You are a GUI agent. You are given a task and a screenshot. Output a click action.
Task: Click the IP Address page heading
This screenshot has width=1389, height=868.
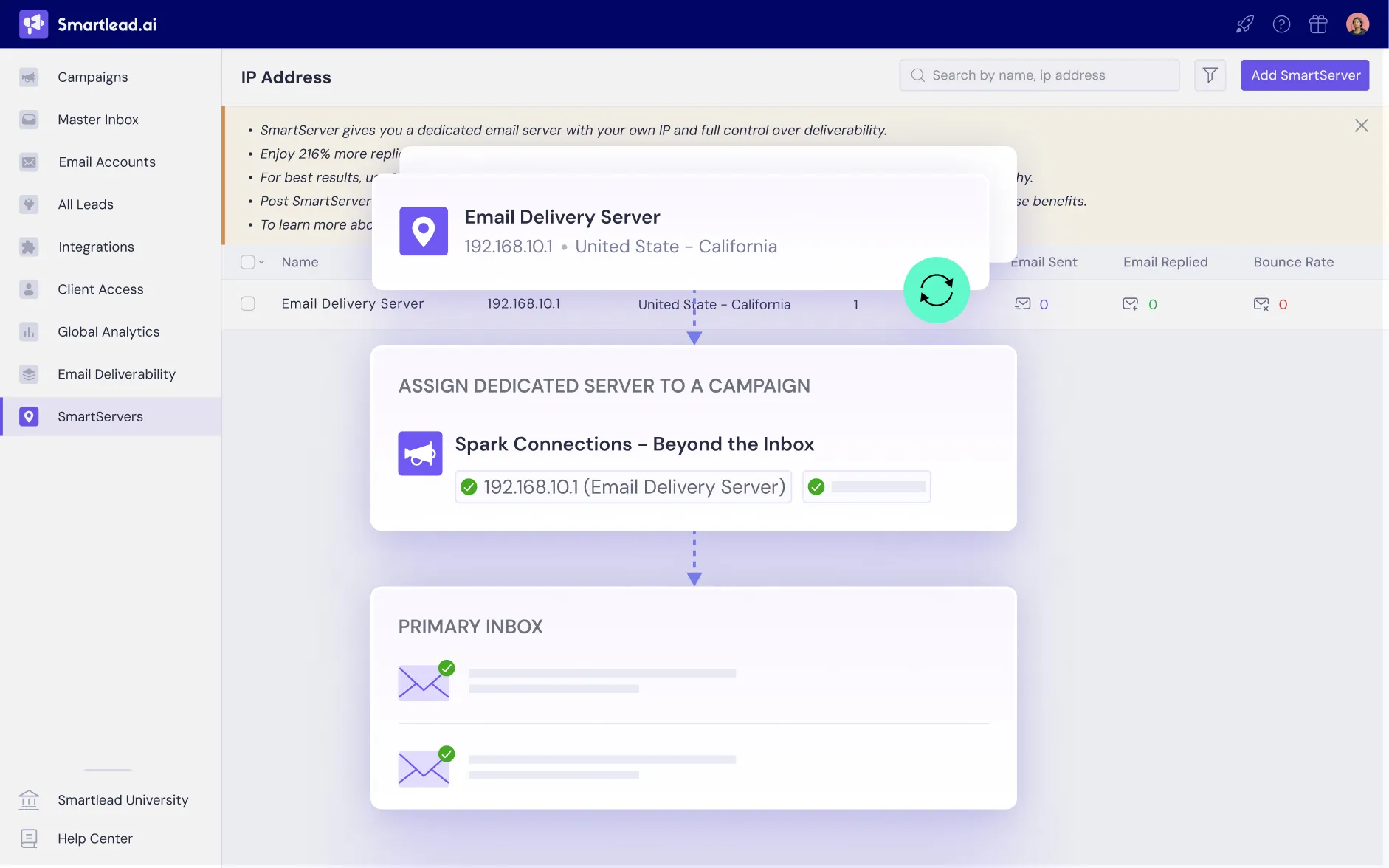286,77
